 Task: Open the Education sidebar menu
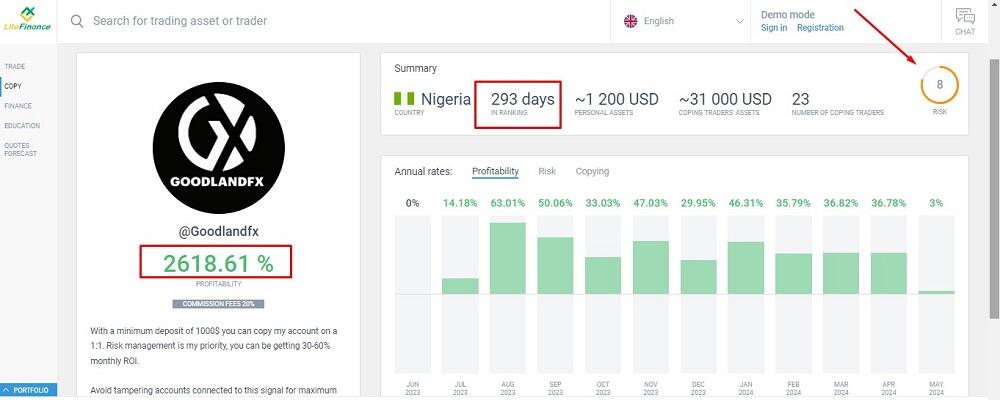pyautogui.click(x=22, y=126)
